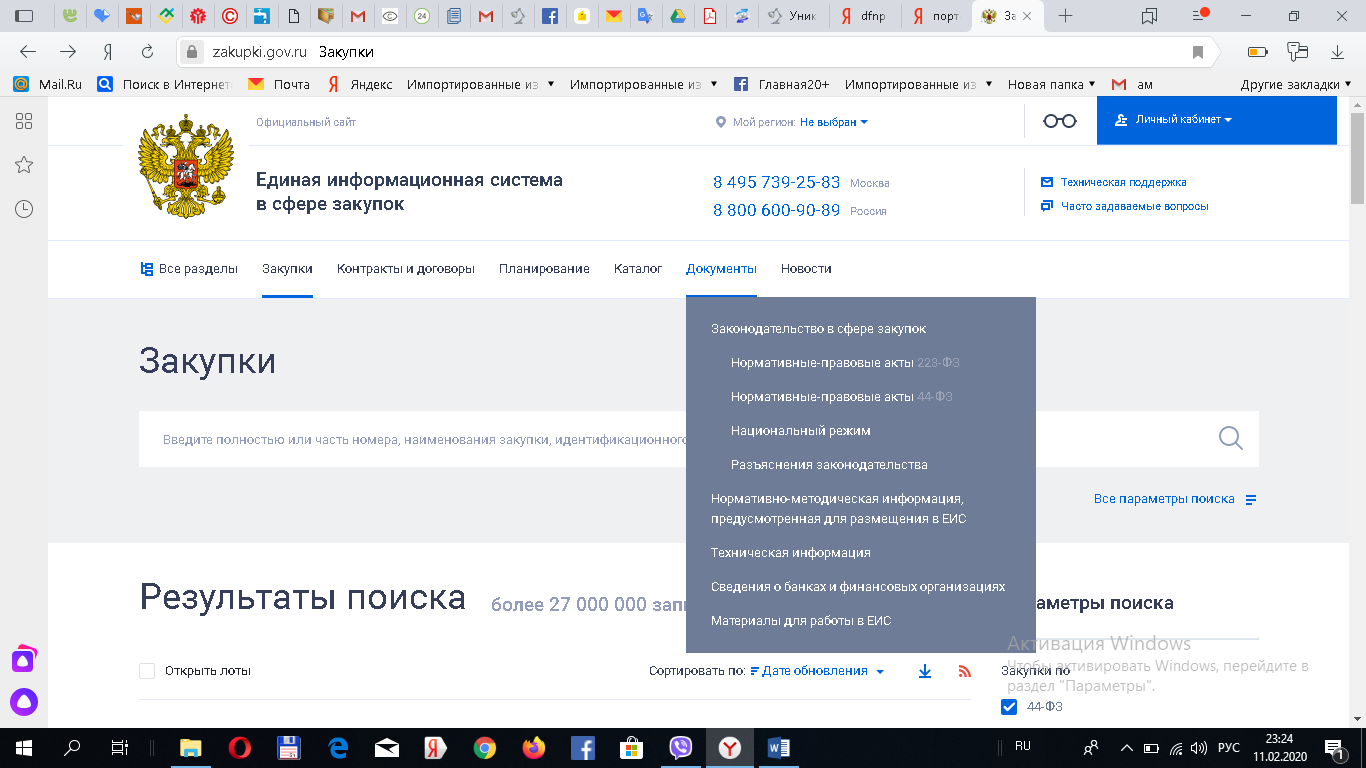Image resolution: width=1366 pixels, height=768 pixels.
Task: Click the magnifier search icon in search field
Action: (x=1230, y=438)
